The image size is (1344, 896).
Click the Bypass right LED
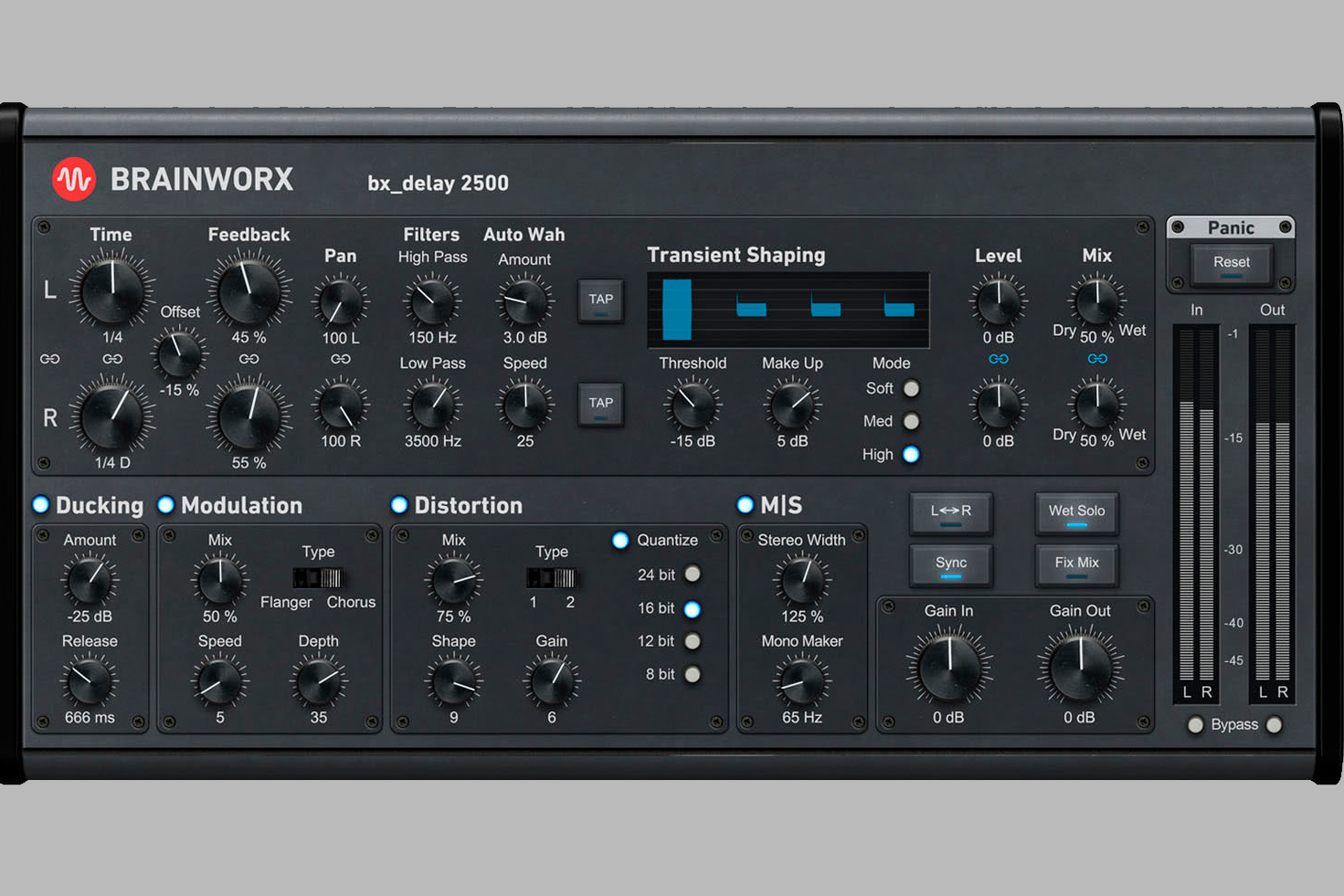1275,725
